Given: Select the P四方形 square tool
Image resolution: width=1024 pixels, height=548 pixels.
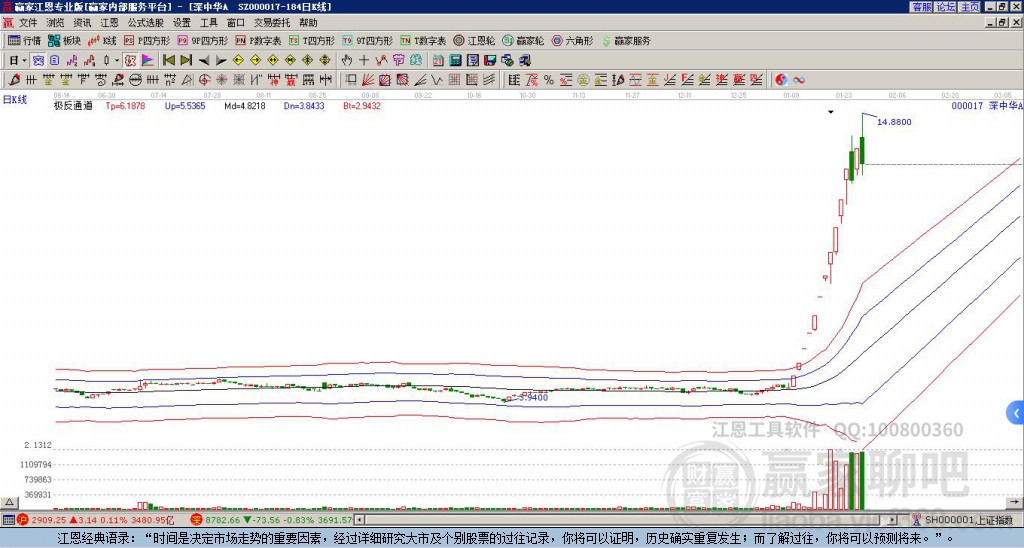Looking at the screenshot, I should point(148,41).
